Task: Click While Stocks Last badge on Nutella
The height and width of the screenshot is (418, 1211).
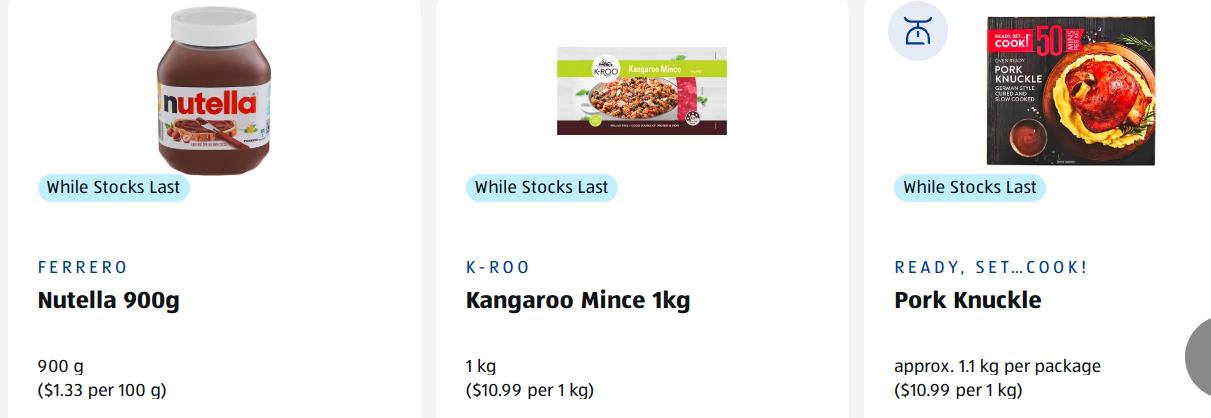Action: [113, 187]
